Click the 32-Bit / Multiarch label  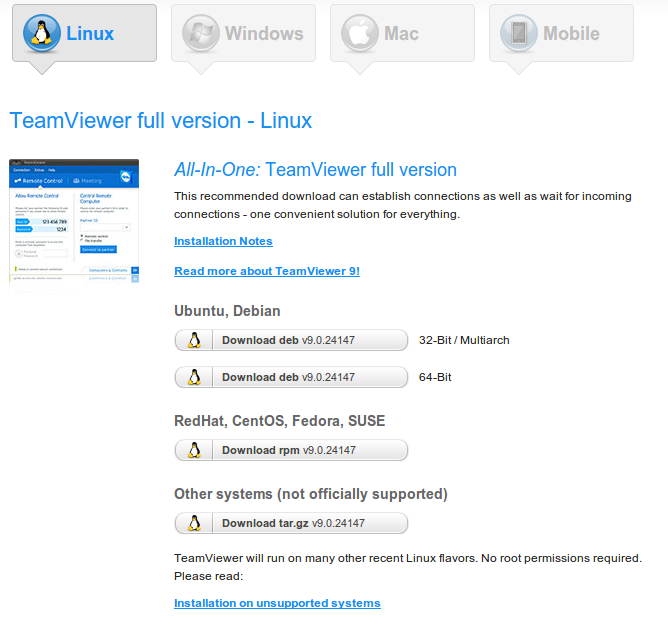(464, 340)
